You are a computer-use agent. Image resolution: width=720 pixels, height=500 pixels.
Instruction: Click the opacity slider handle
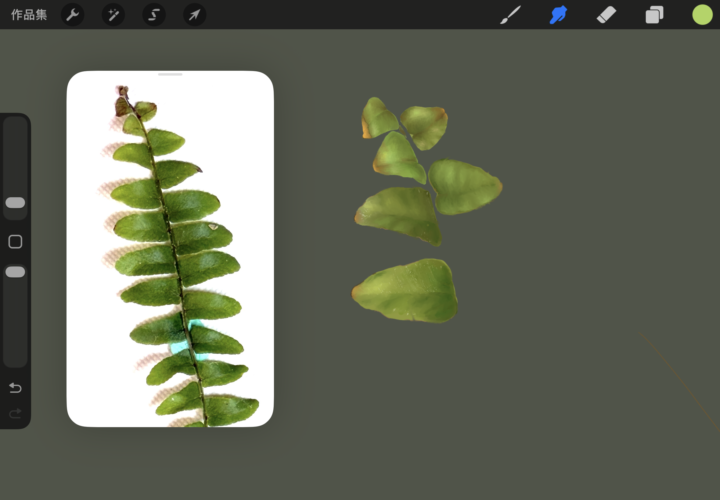click(x=15, y=272)
